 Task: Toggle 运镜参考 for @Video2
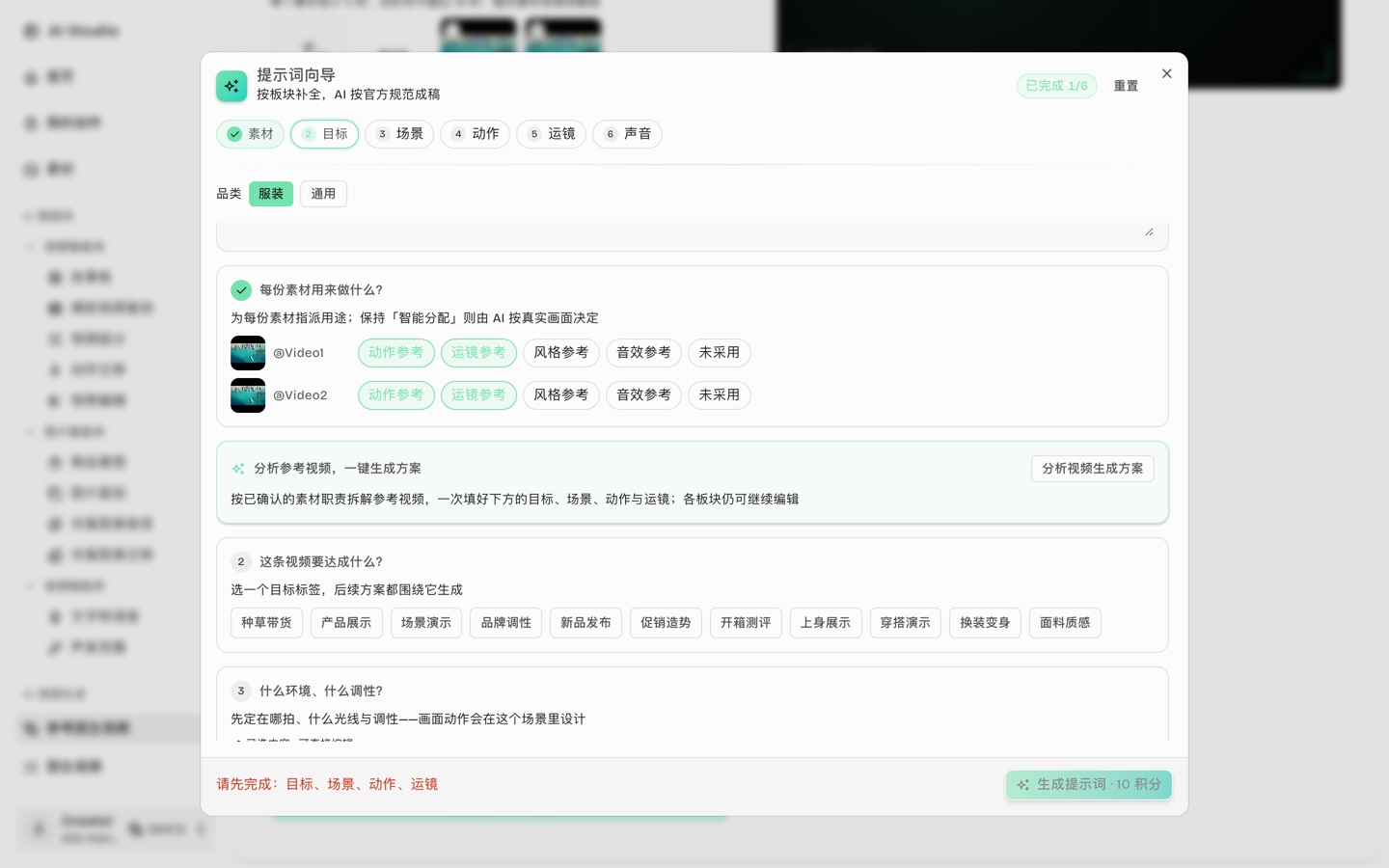[478, 395]
